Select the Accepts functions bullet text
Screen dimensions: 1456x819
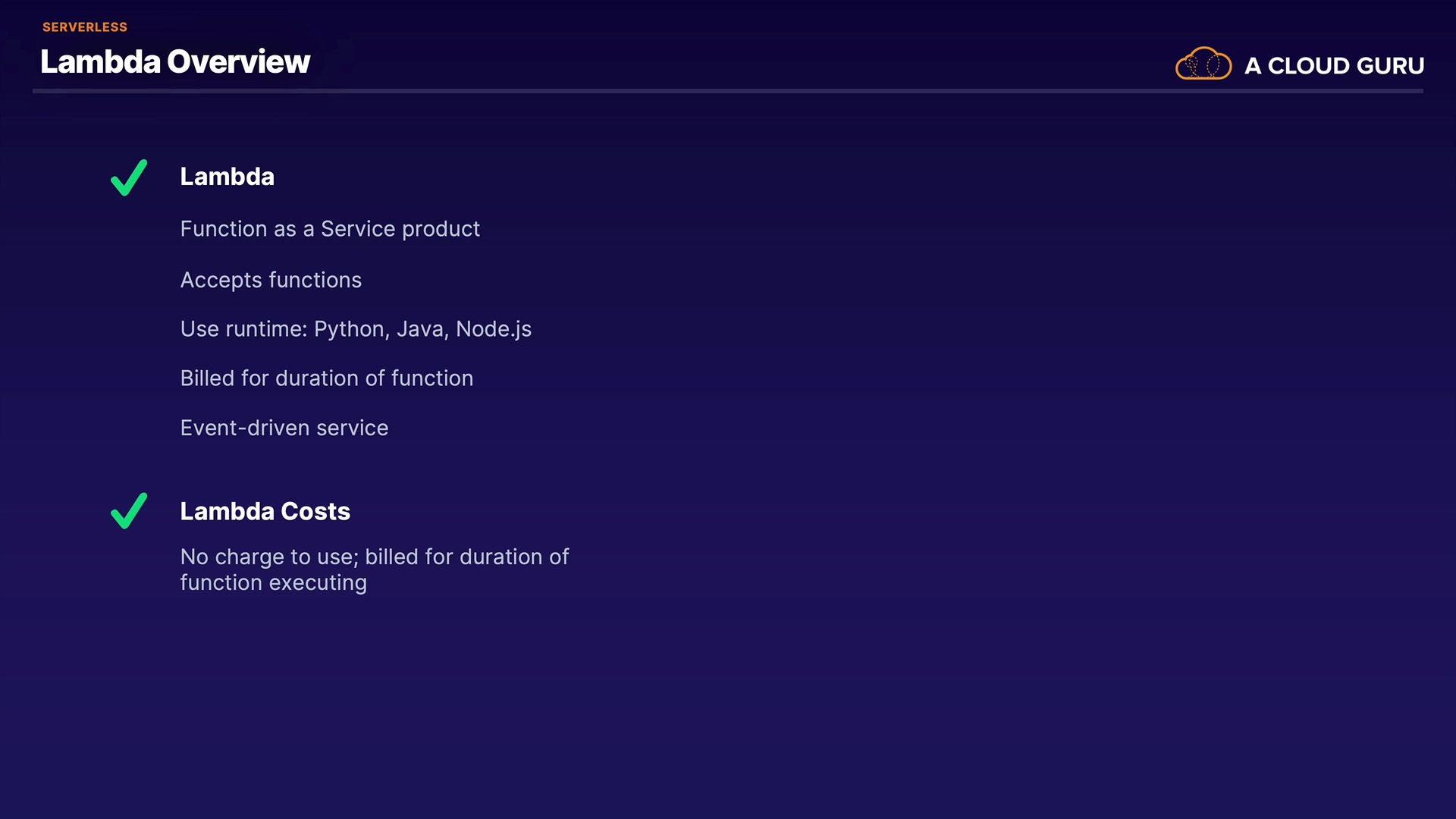point(271,280)
